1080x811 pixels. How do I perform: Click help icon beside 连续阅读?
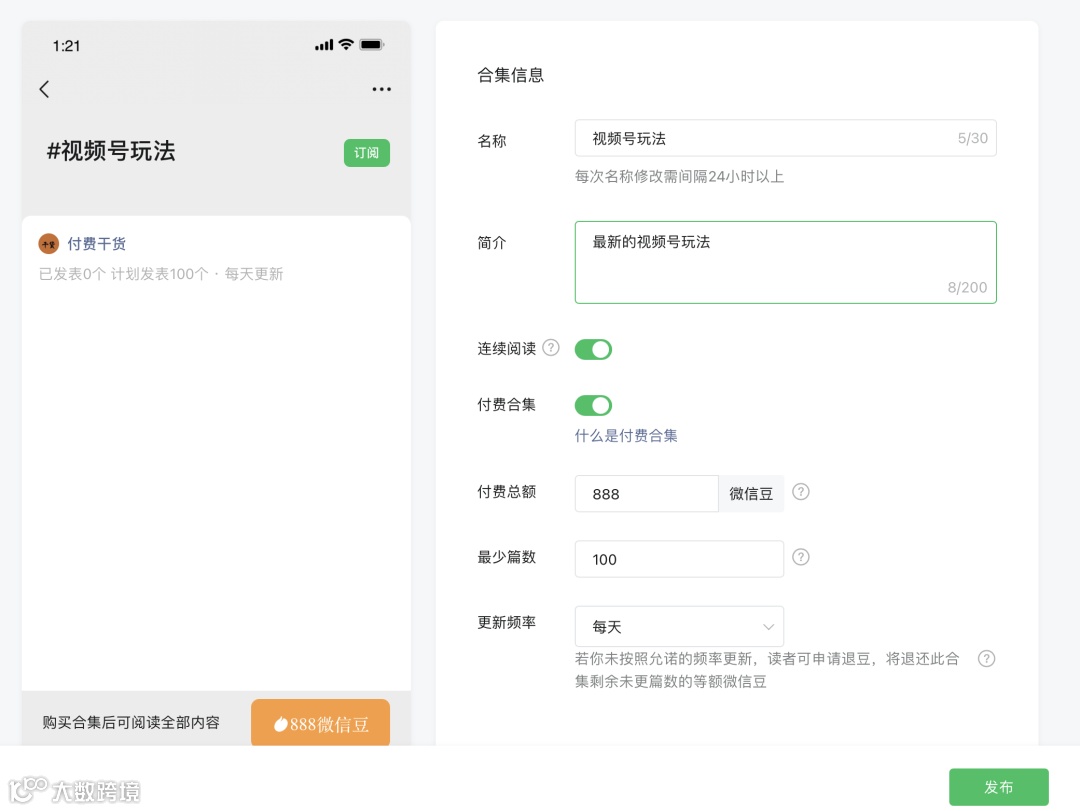[551, 347]
